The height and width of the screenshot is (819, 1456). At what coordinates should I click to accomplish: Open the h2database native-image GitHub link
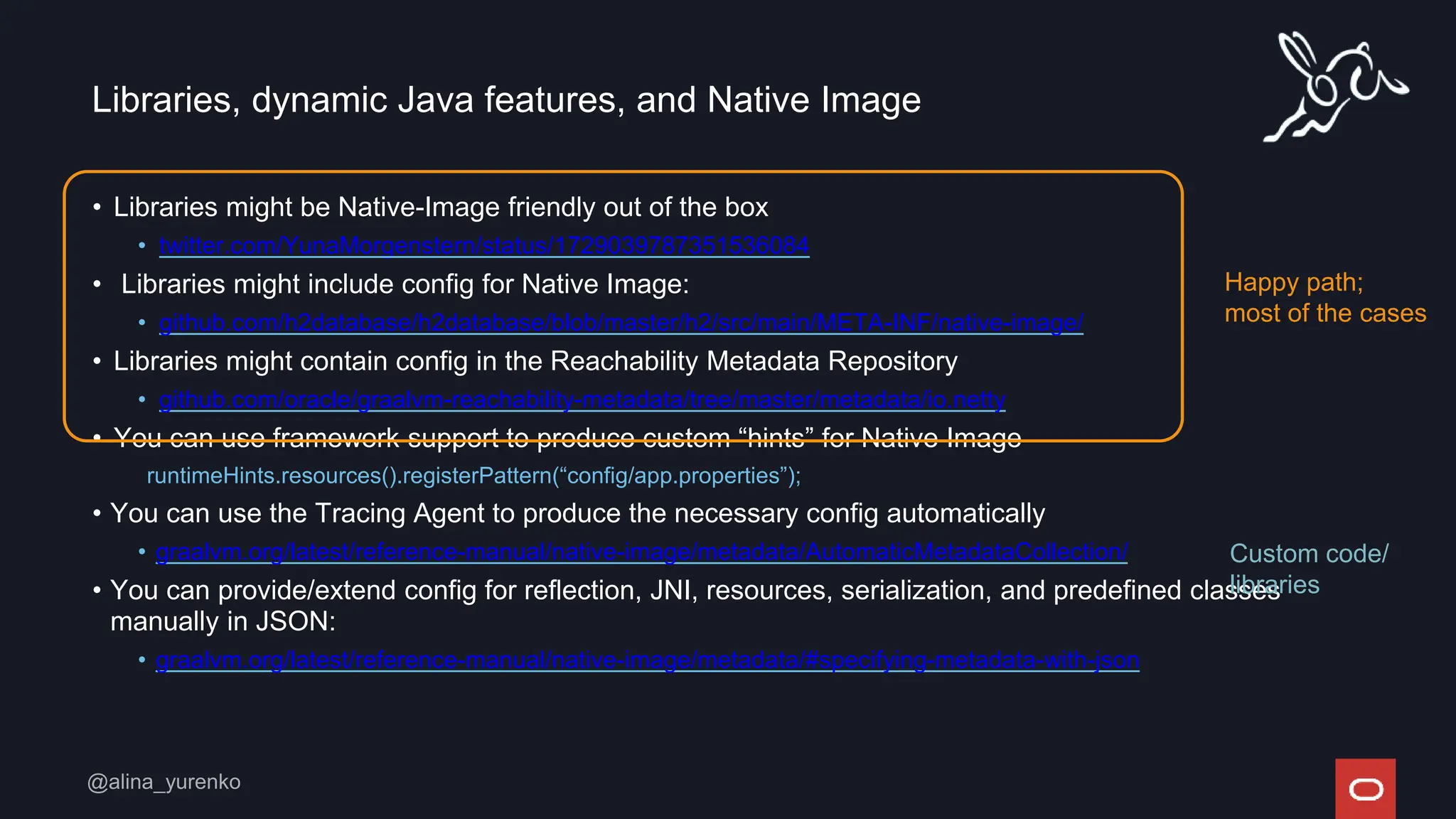(621, 323)
